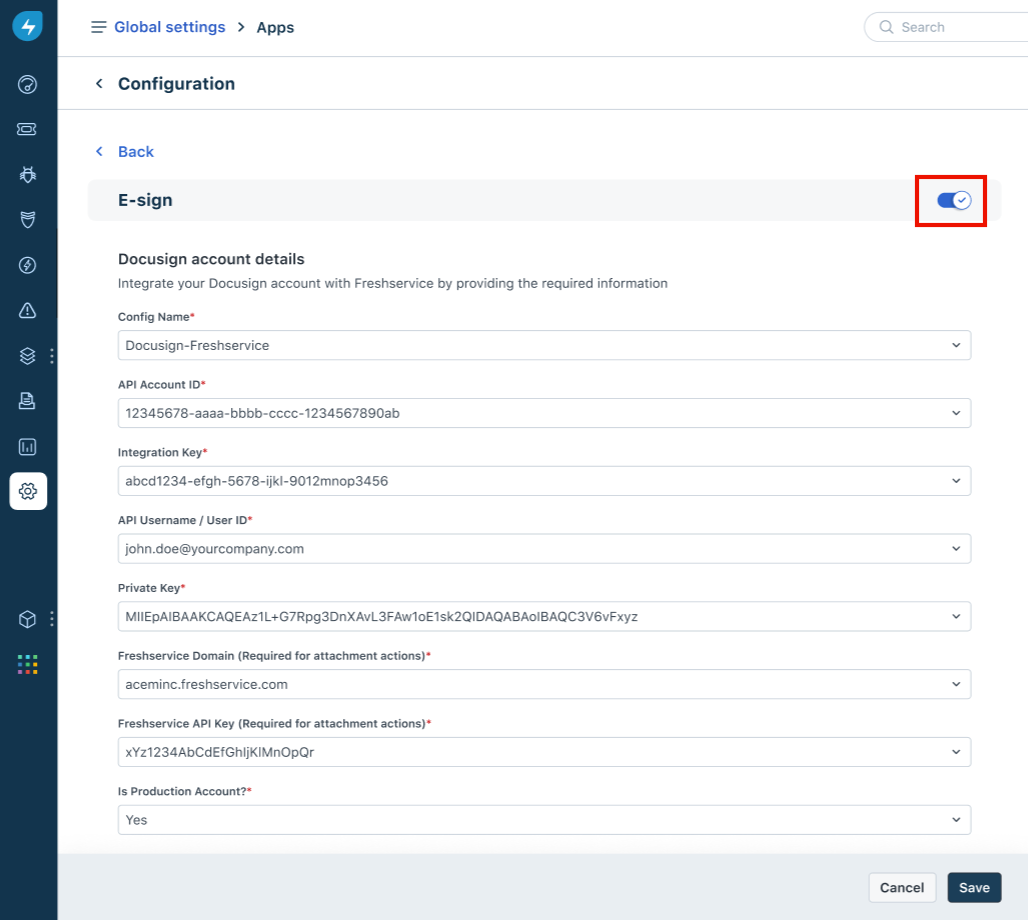
Task: Click the search magnifier icon
Action: pos(886,27)
